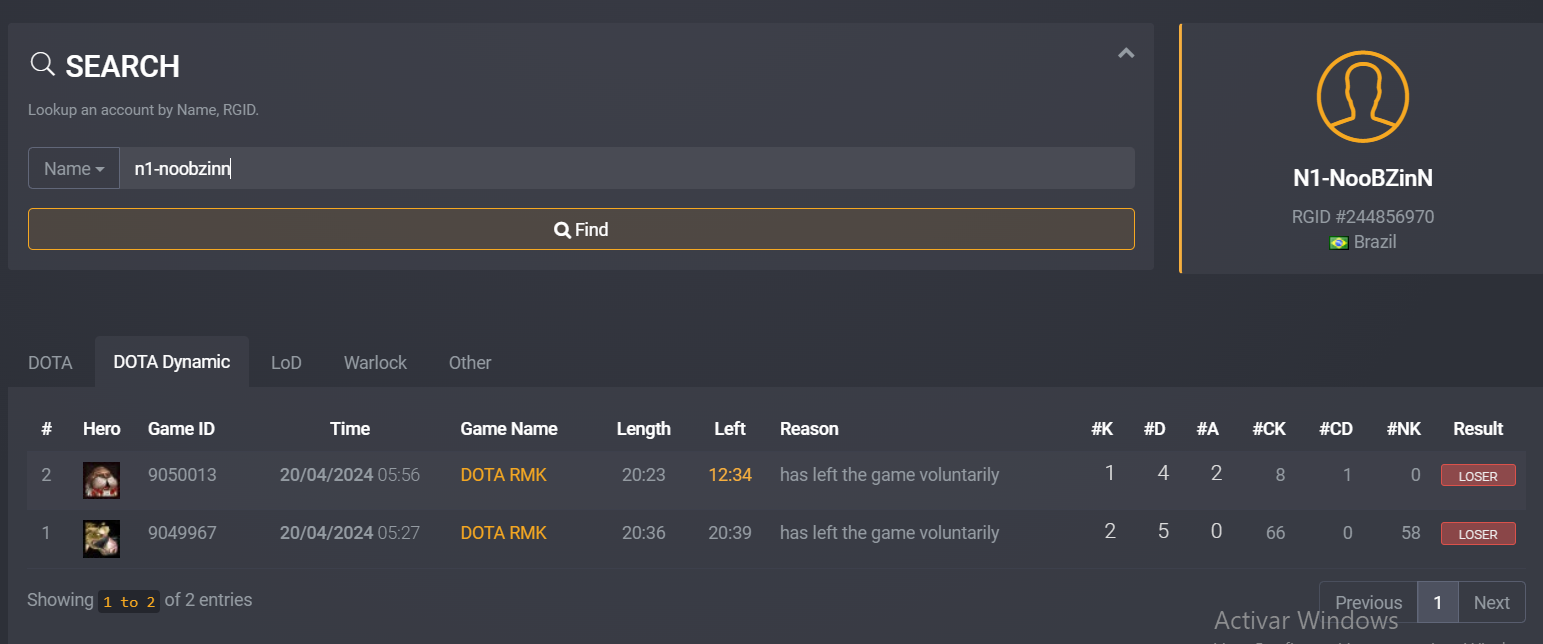Select the N1-NooBZinN profile name
This screenshot has height=644, width=1543.
click(x=1362, y=178)
